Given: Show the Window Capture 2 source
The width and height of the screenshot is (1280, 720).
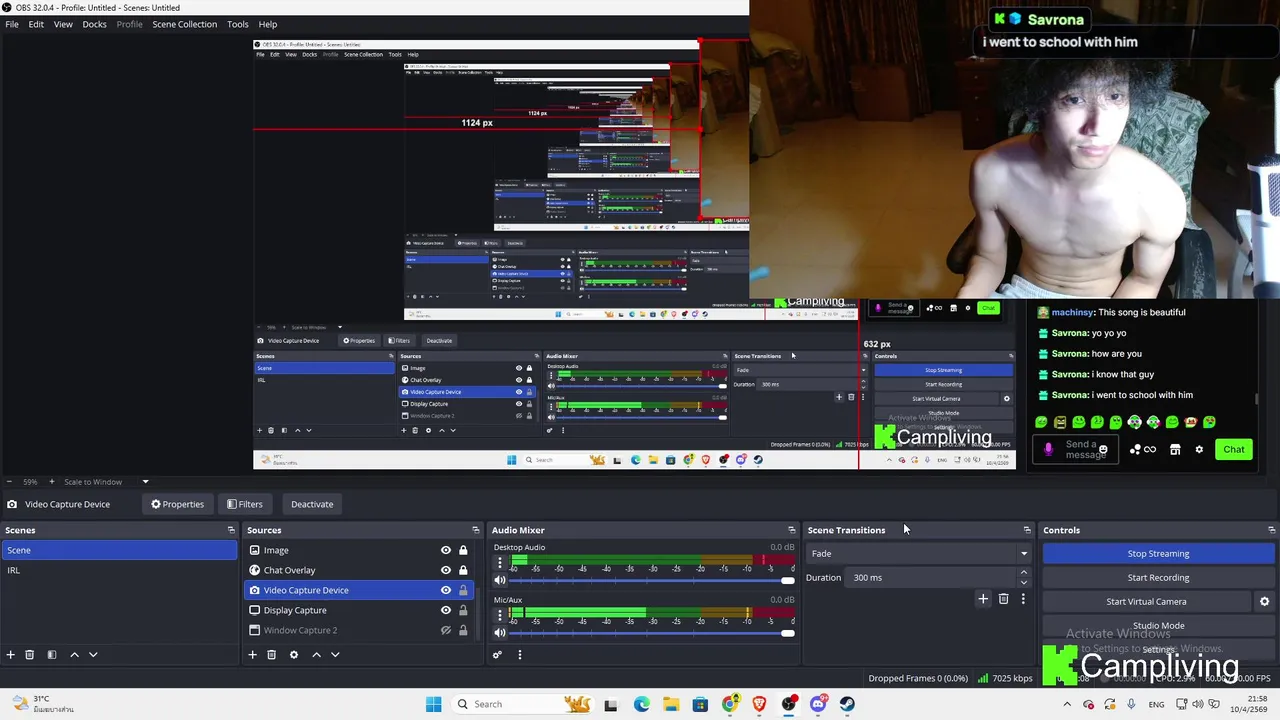Looking at the screenshot, I should 446,630.
